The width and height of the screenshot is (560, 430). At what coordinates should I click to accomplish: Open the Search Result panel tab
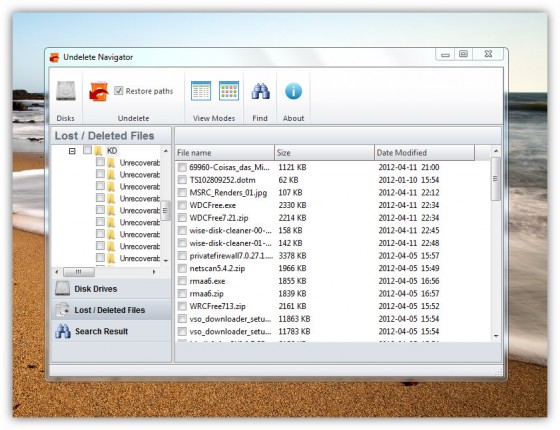111,331
